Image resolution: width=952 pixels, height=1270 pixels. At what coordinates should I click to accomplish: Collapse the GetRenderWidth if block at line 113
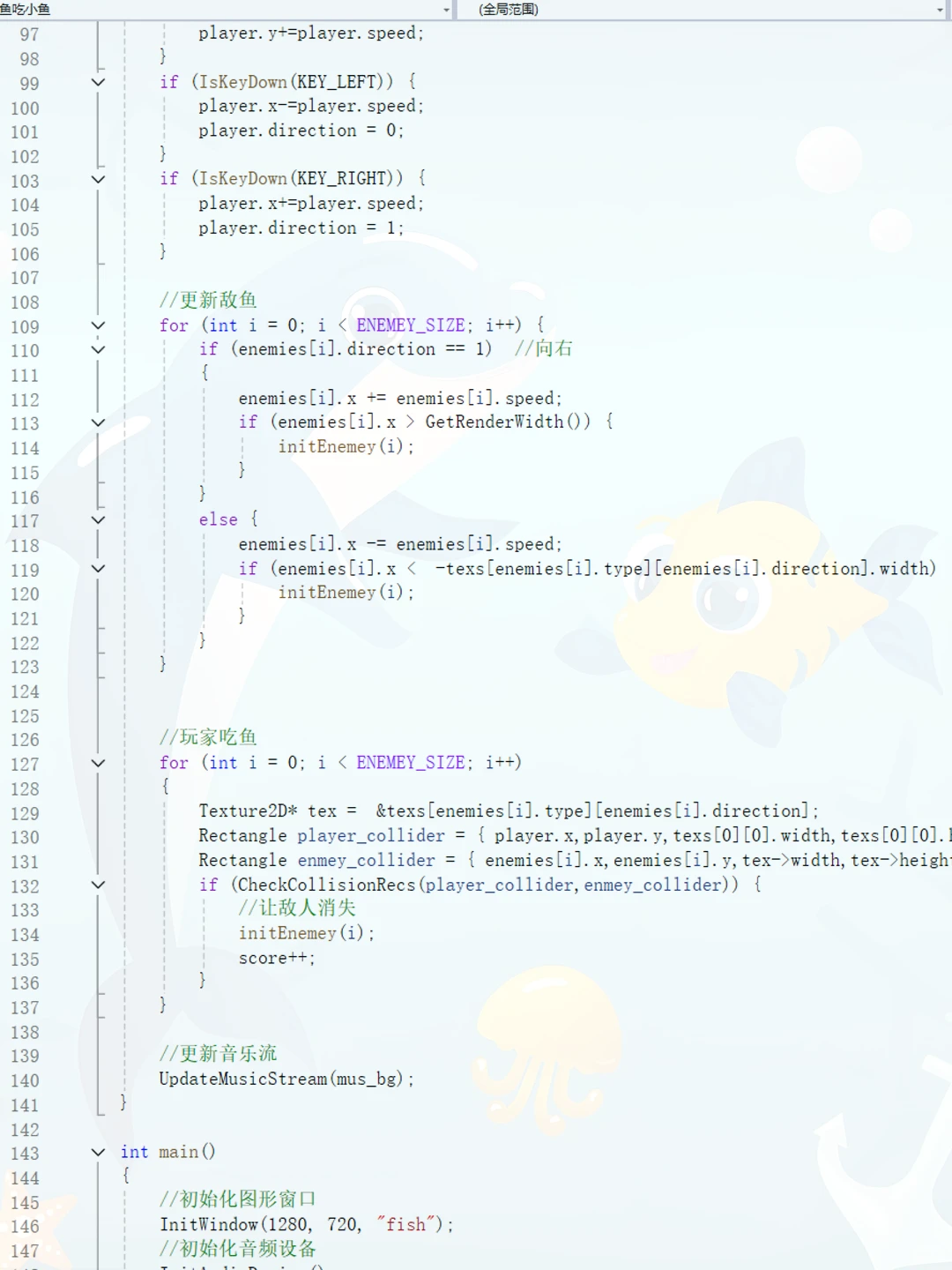coord(98,422)
